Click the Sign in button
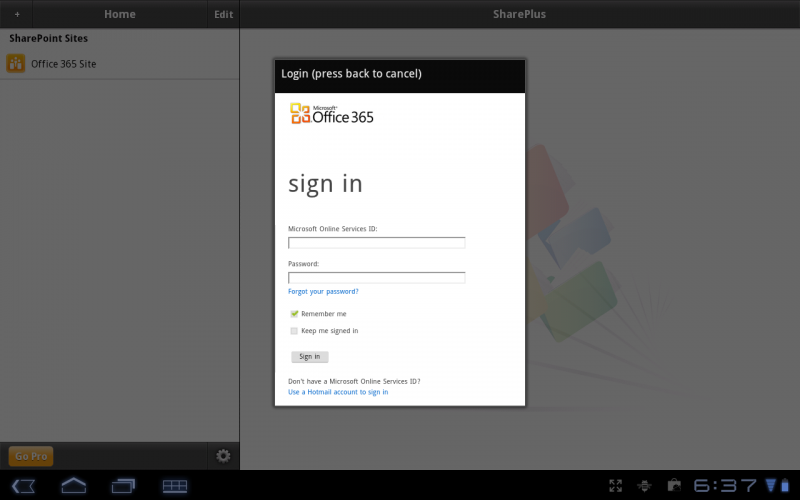 (310, 357)
